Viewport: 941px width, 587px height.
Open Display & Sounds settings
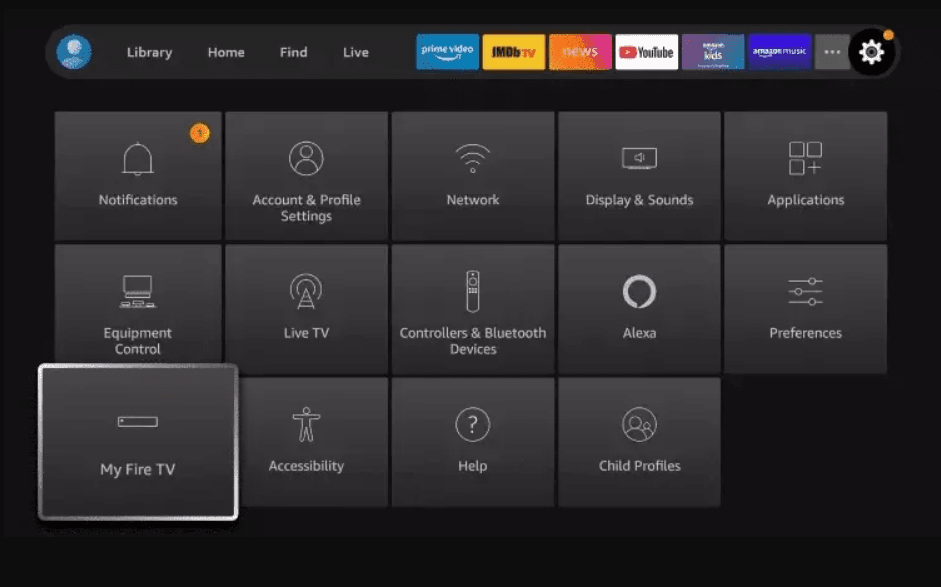(x=639, y=176)
